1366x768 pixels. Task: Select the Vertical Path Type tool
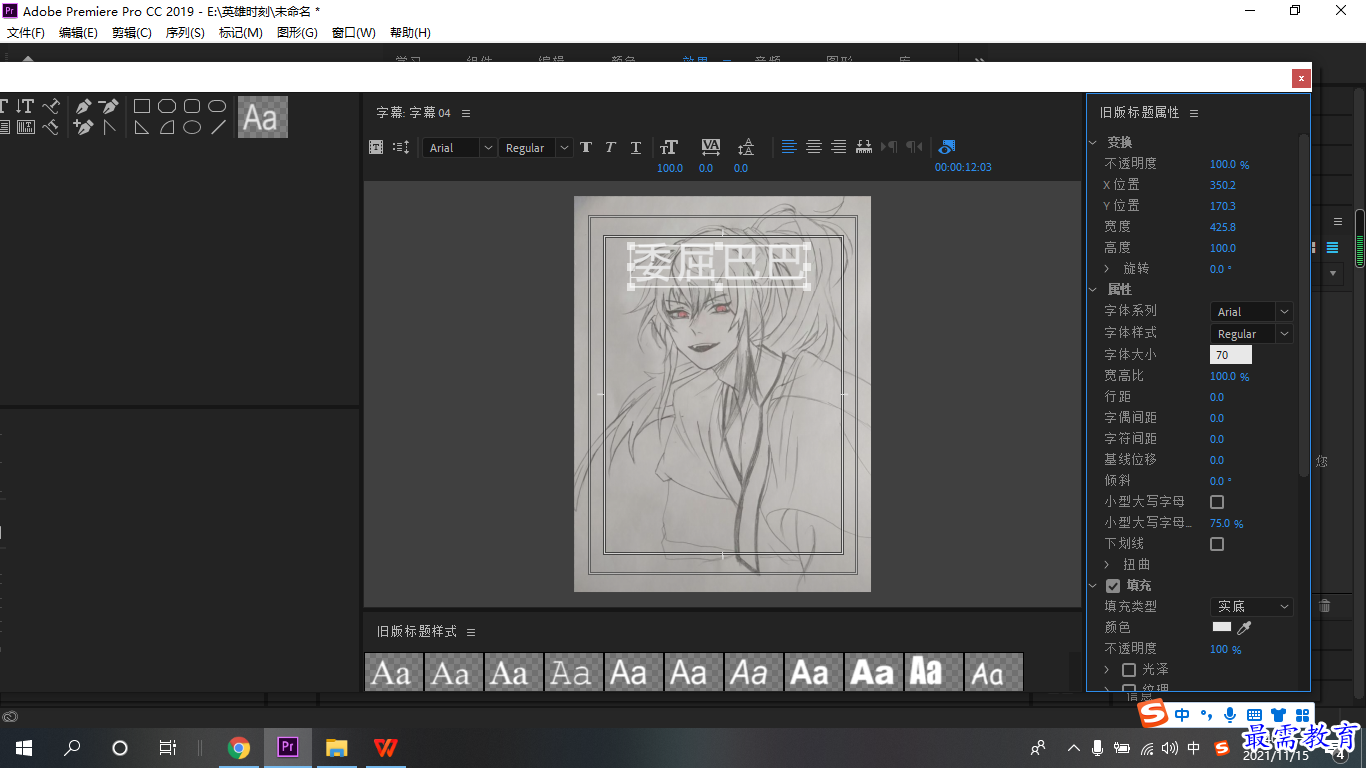point(51,127)
